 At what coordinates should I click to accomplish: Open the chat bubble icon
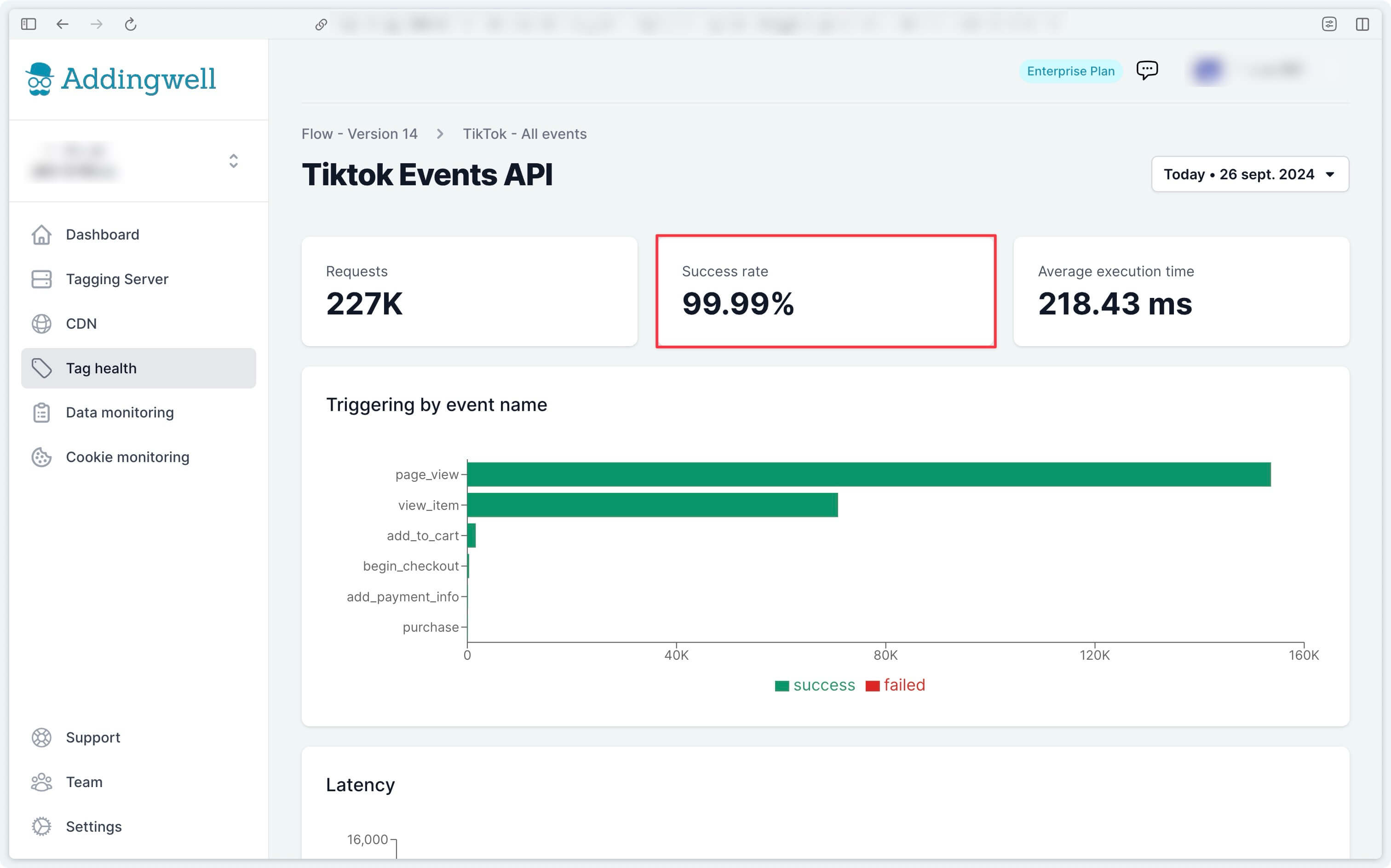coord(1147,70)
